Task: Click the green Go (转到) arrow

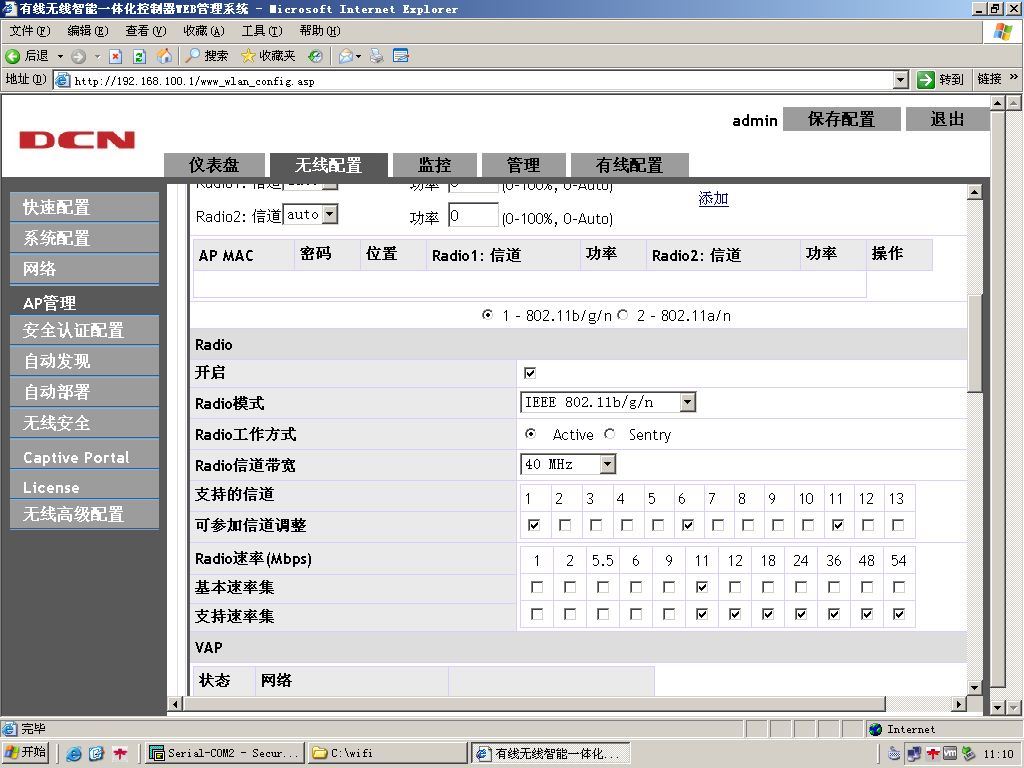Action: click(925, 80)
